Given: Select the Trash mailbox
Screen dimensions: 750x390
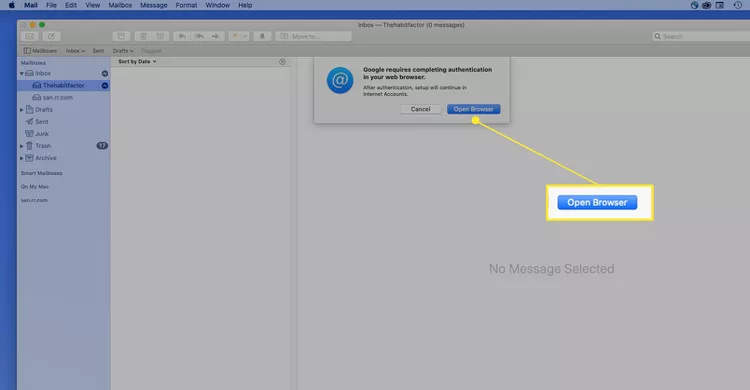Looking at the screenshot, I should pyautogui.click(x=43, y=146).
